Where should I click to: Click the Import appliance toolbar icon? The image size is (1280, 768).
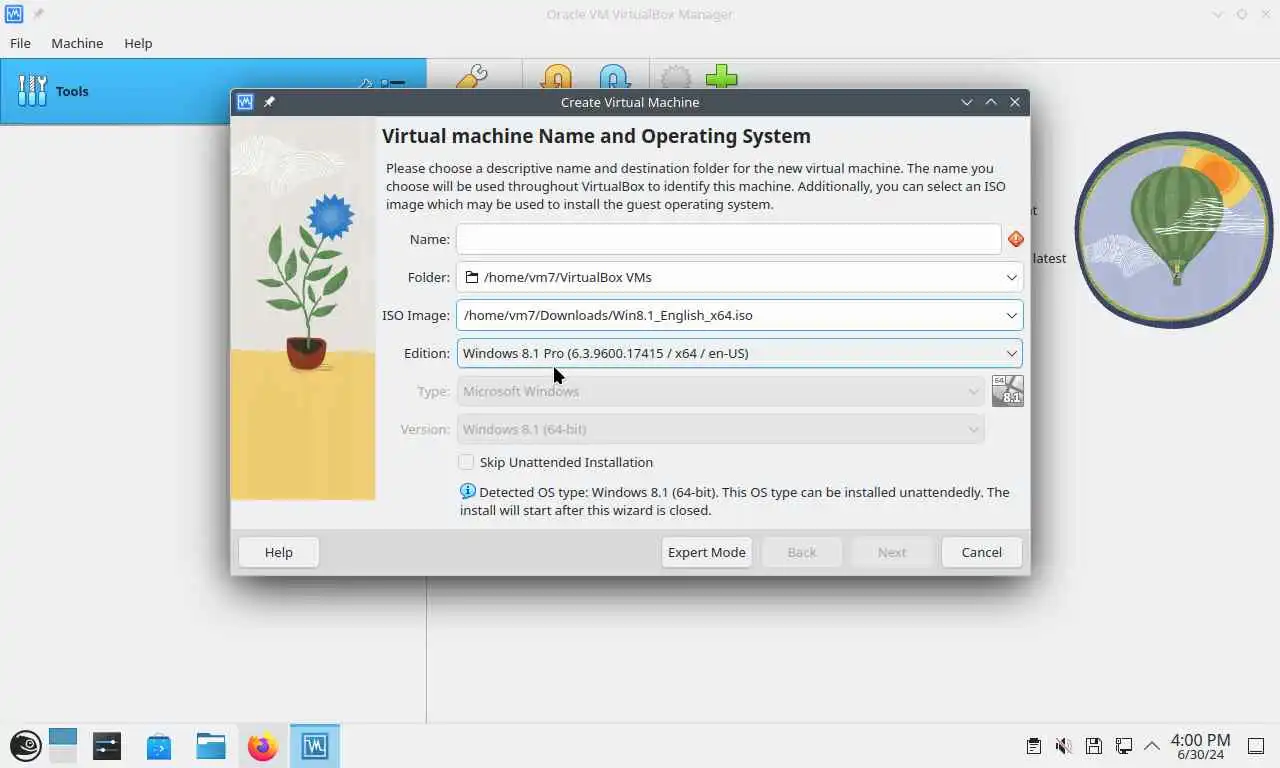pyautogui.click(x=557, y=77)
